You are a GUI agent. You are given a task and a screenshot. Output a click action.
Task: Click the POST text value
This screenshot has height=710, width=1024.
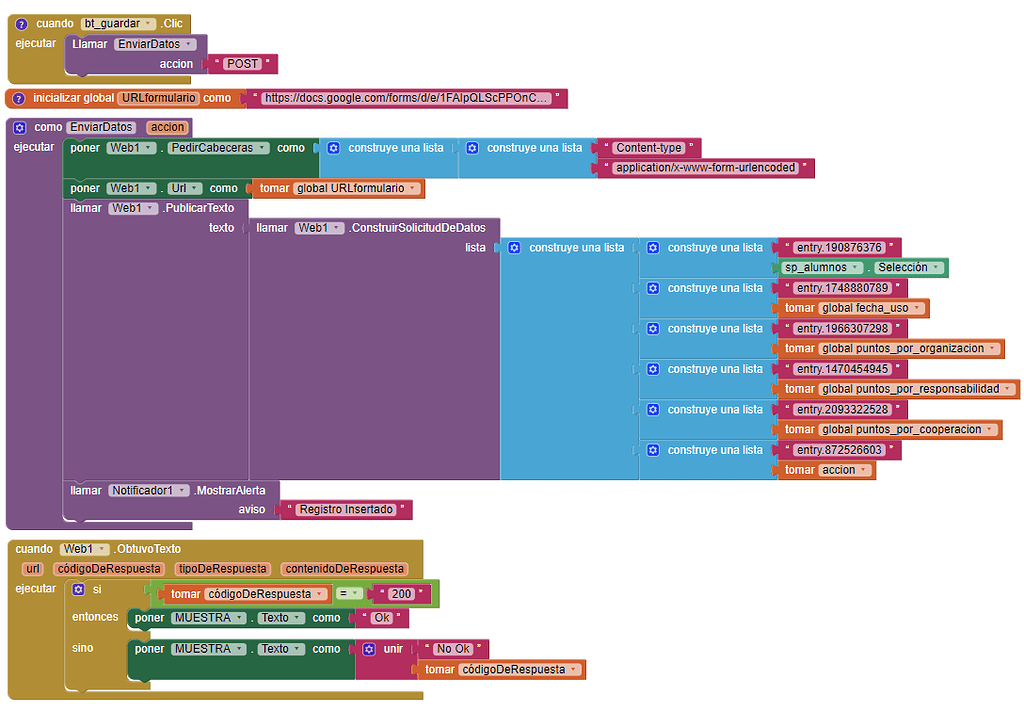click(x=242, y=64)
